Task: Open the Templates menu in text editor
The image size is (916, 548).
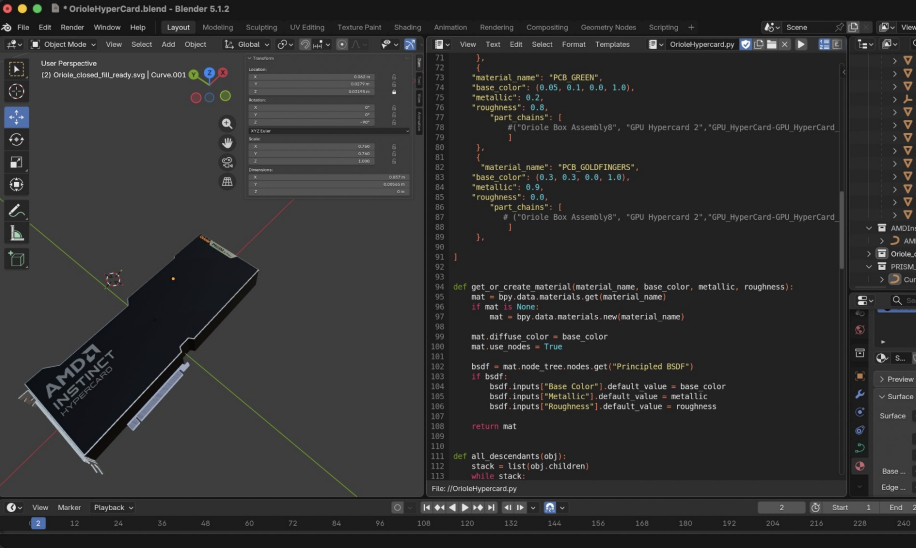Action: (x=612, y=44)
